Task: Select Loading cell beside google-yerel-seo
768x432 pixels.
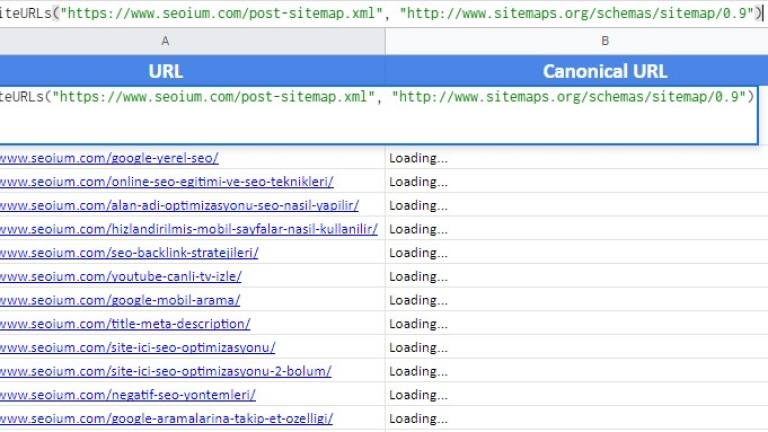Action: [576, 158]
